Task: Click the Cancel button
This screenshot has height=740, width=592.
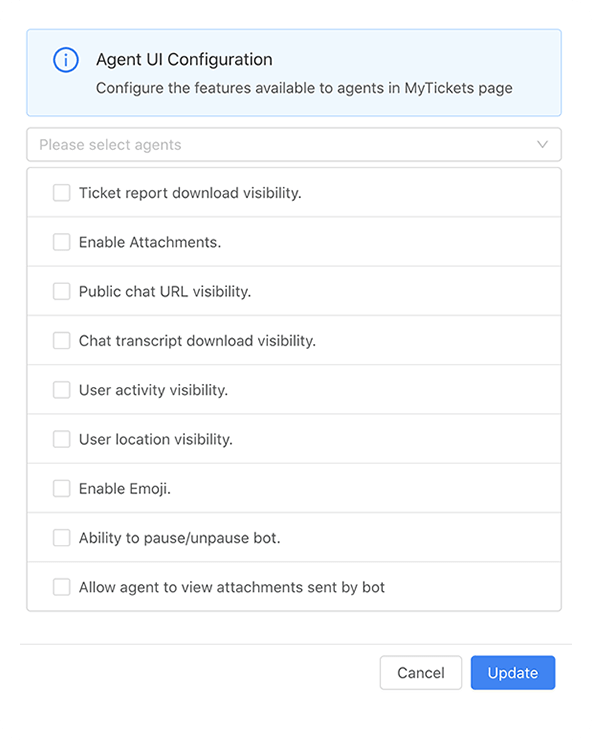Action: coord(421,673)
